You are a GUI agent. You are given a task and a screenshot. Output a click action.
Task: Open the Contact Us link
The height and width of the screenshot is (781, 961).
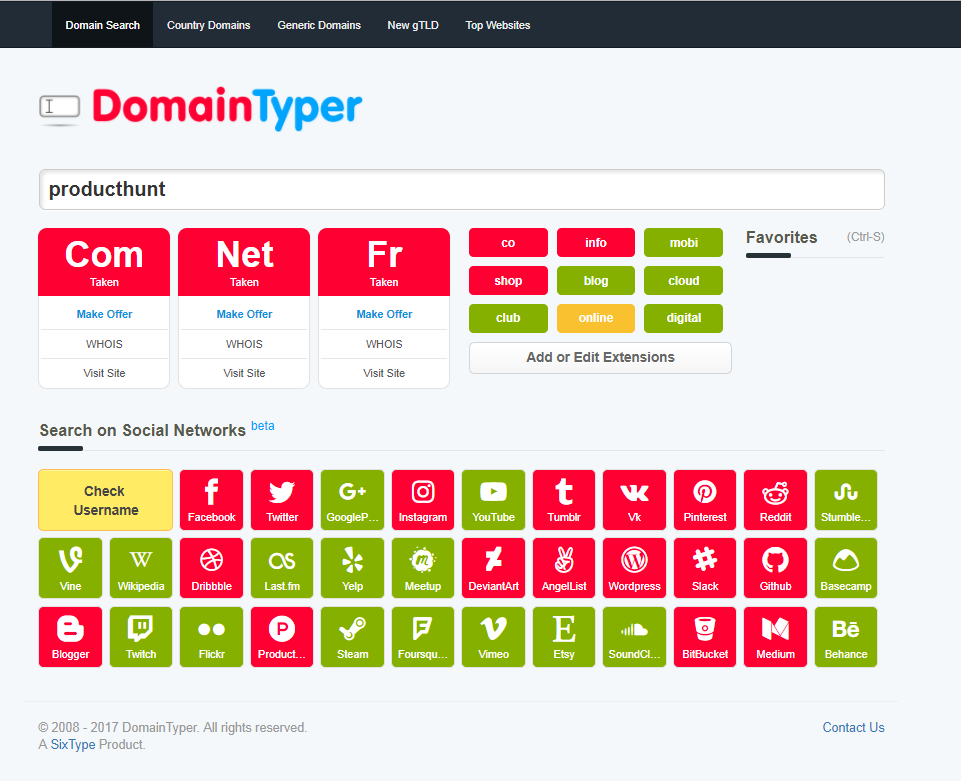(853, 727)
